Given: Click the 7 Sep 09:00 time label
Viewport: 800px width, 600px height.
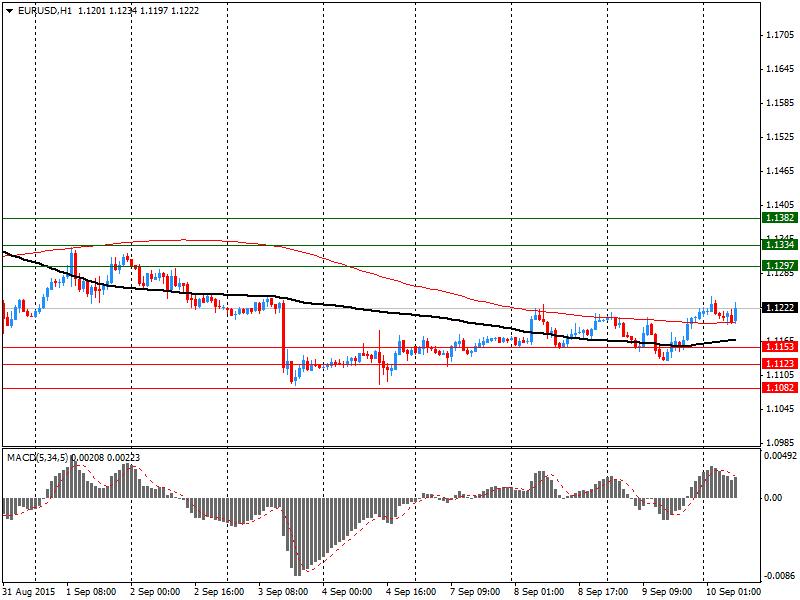Looking at the screenshot, I should [476, 592].
